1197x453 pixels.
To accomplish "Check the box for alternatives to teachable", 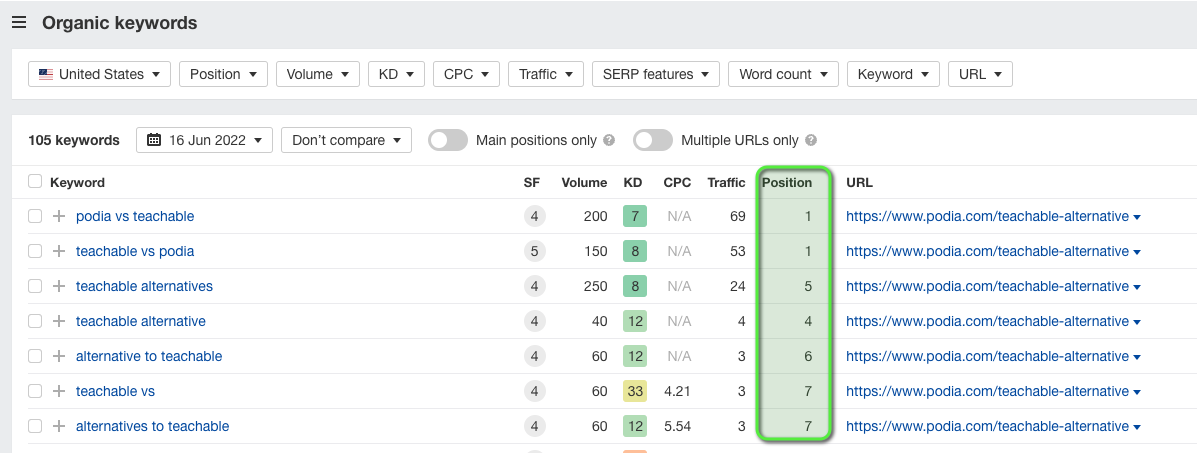I will 34,426.
